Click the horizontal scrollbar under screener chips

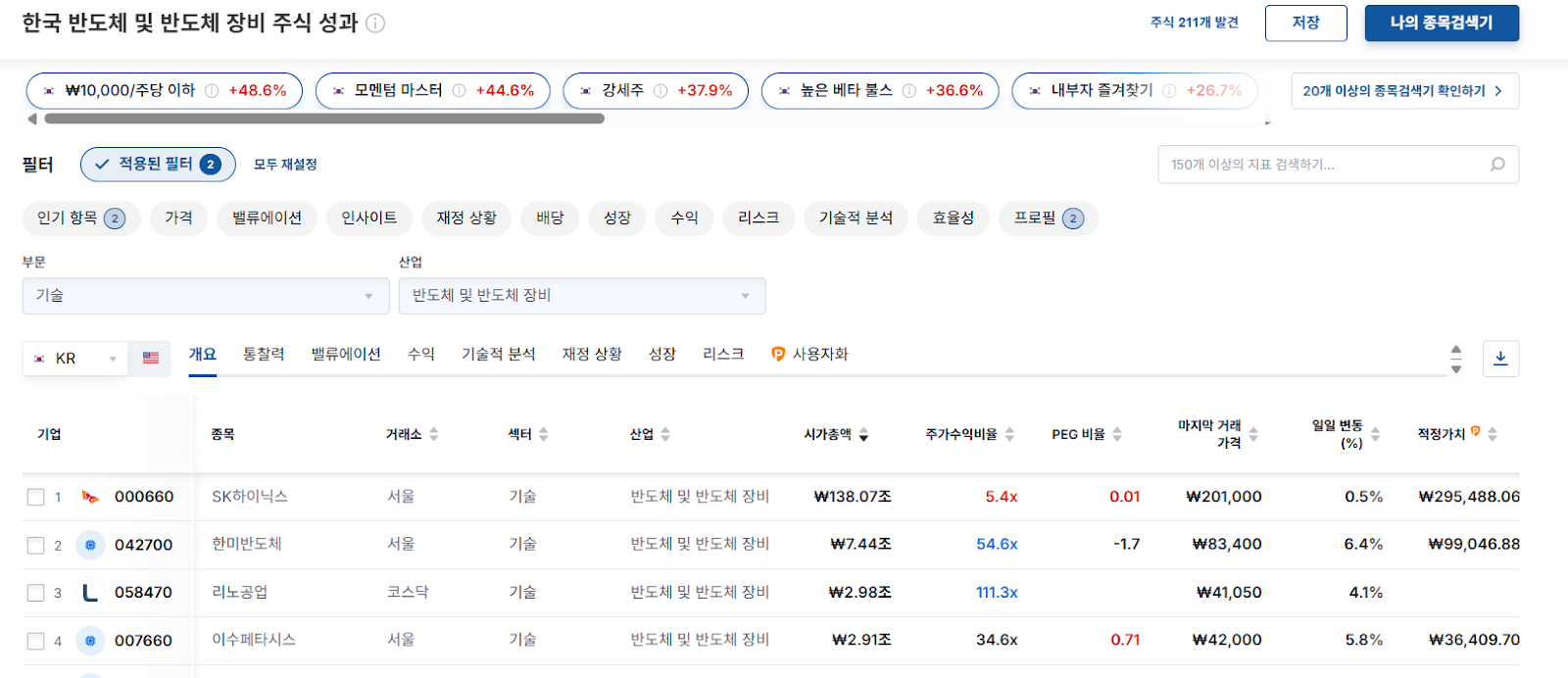[324, 119]
